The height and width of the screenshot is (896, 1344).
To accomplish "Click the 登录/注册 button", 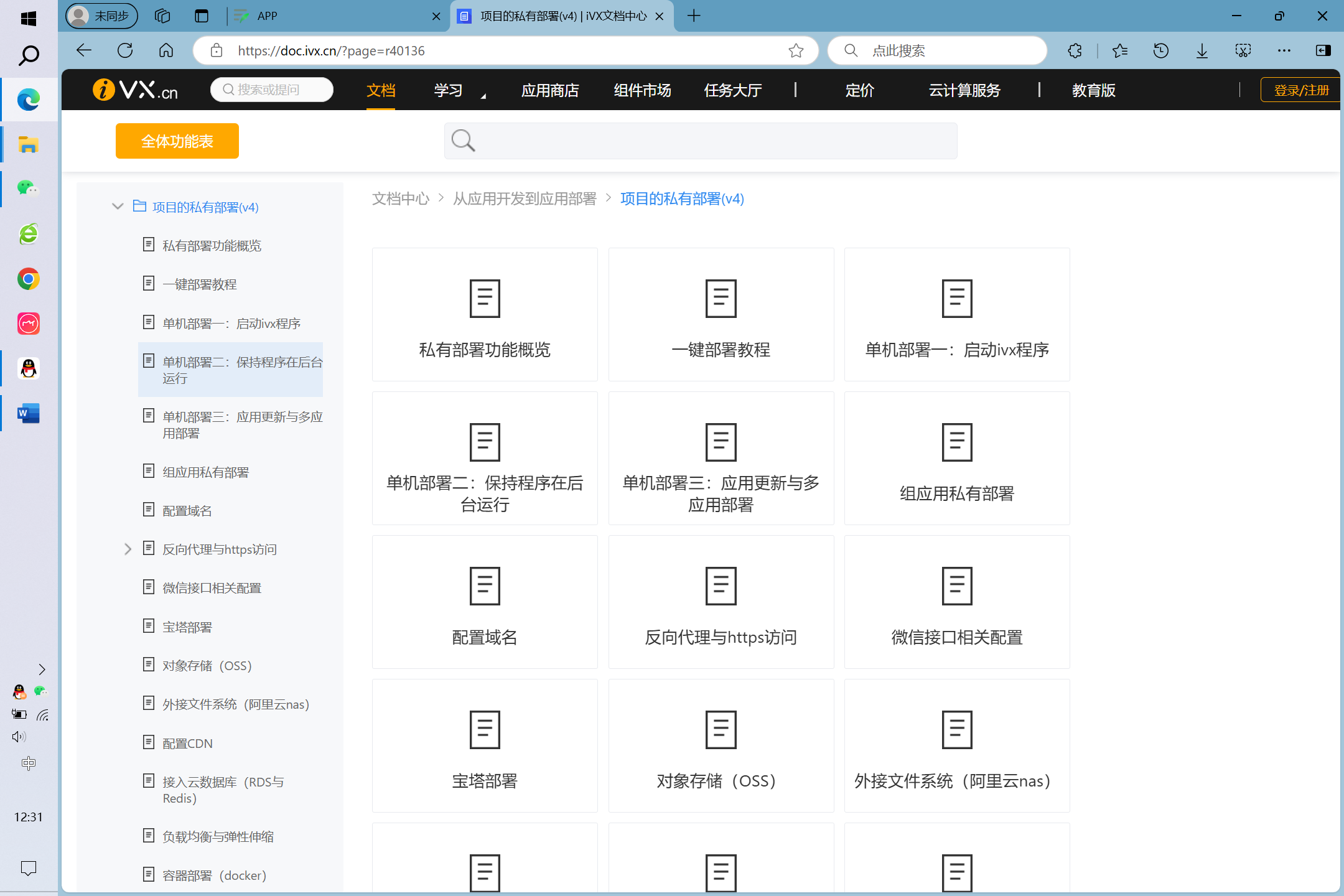I will [1301, 91].
